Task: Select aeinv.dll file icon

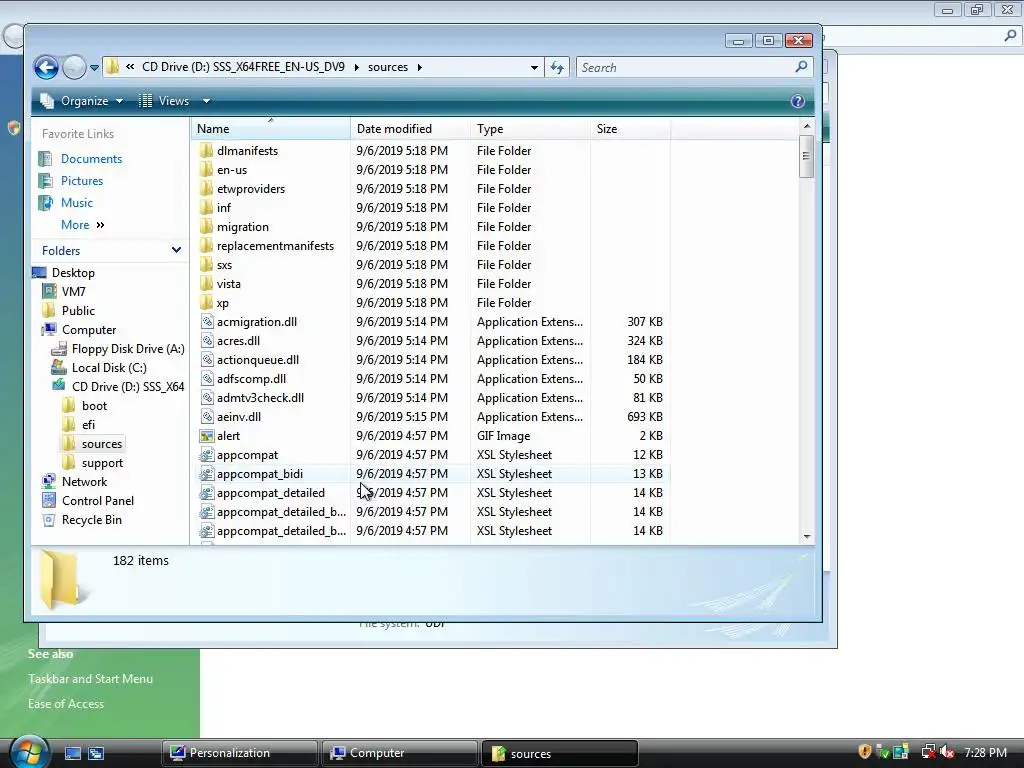Action: click(x=206, y=417)
